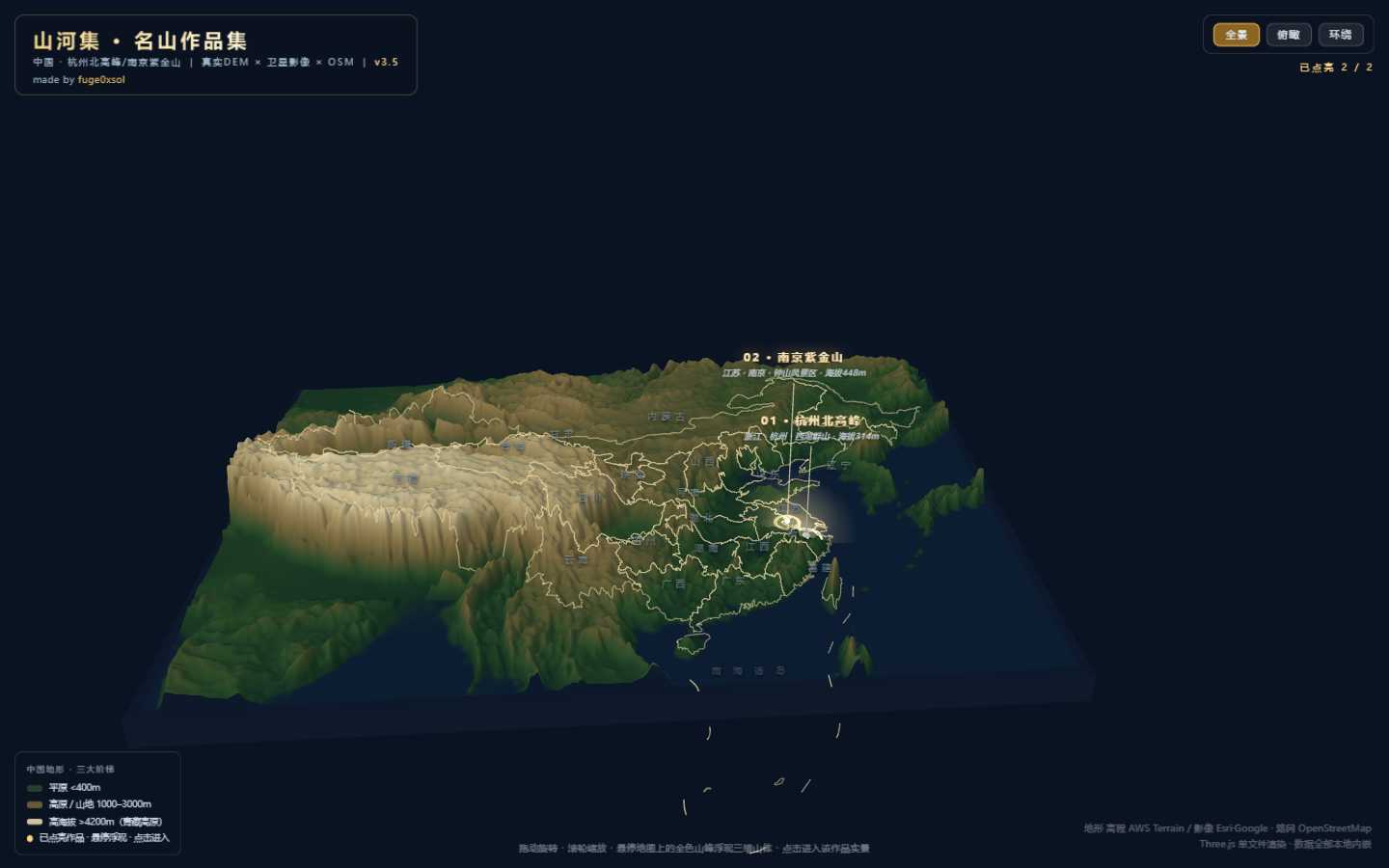1389x868 pixels.
Task: Click the fuge0xsol author name
Action: pyautogui.click(x=101, y=80)
